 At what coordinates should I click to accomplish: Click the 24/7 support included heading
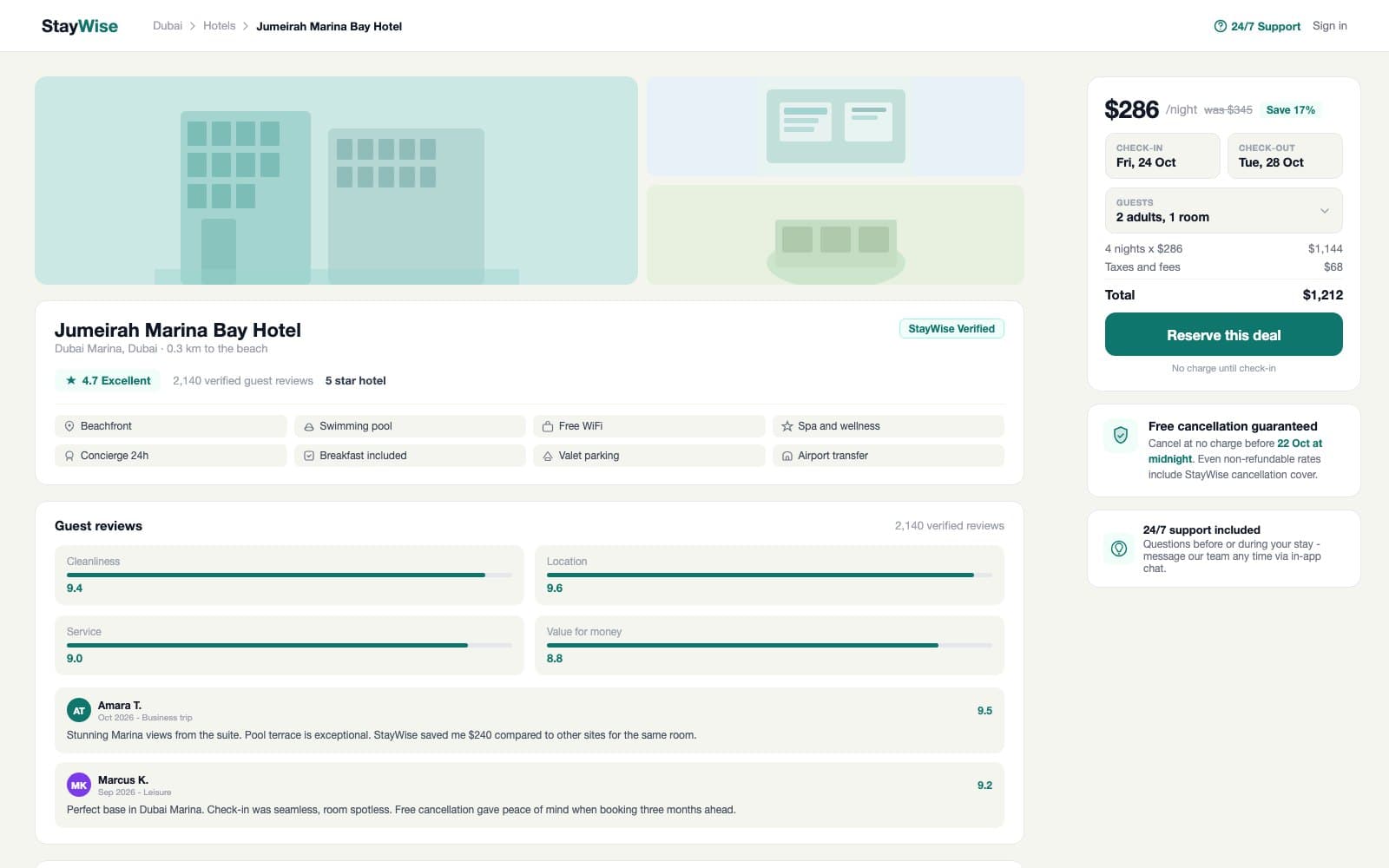coord(1201,529)
